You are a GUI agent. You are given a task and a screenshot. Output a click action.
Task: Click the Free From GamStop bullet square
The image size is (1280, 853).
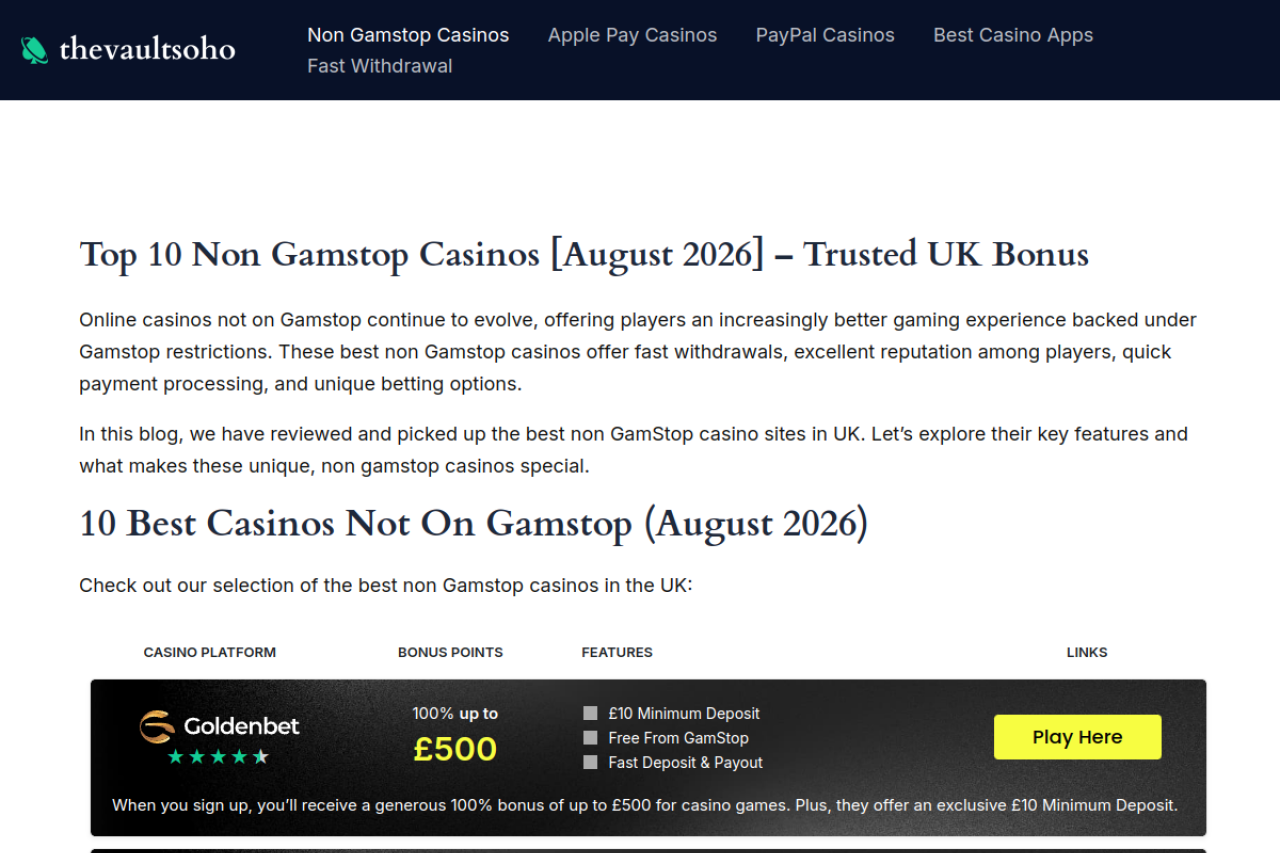click(590, 738)
